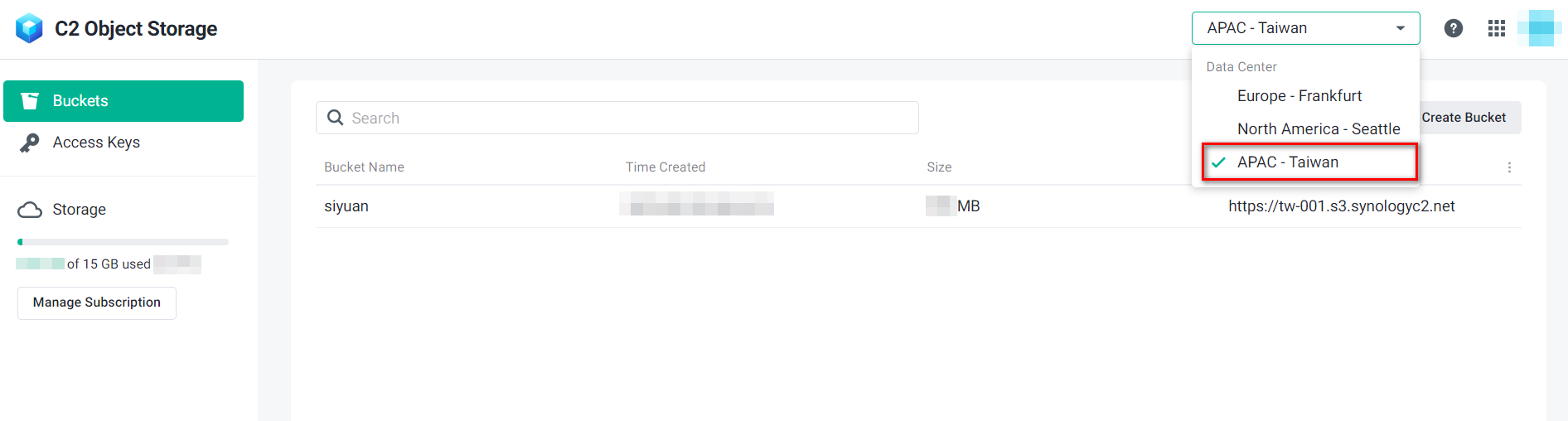Open the help question mark icon

pos(1453,28)
